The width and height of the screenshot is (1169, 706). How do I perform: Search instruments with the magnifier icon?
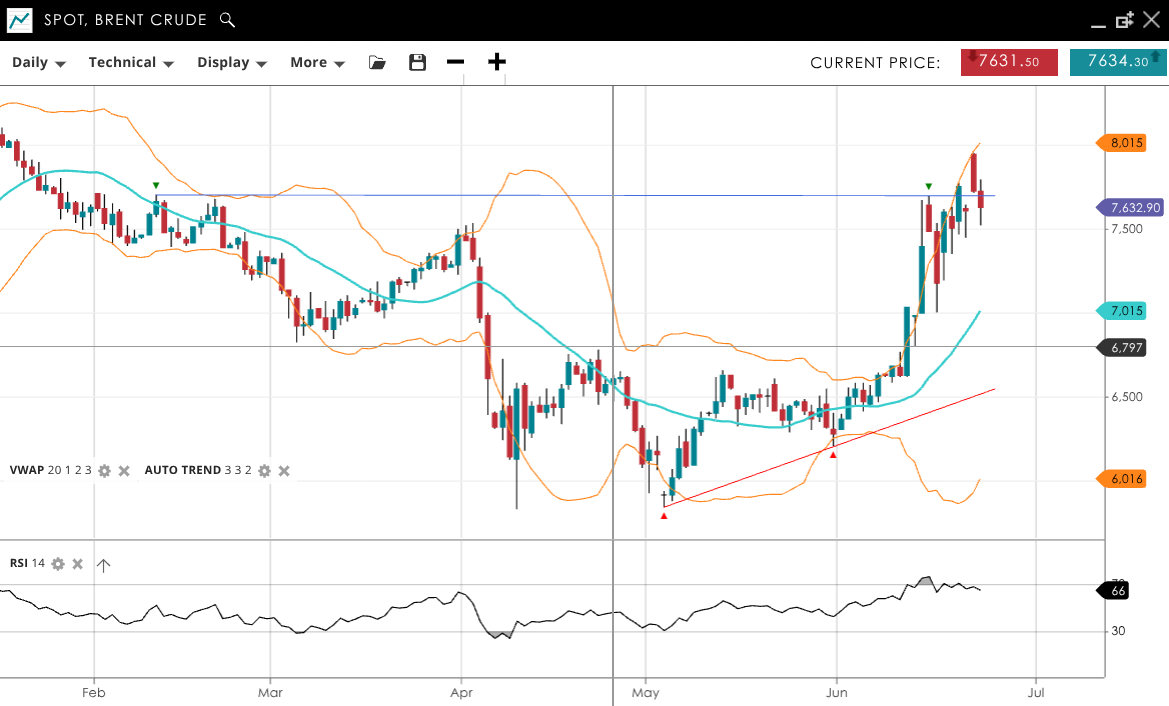tap(227, 20)
